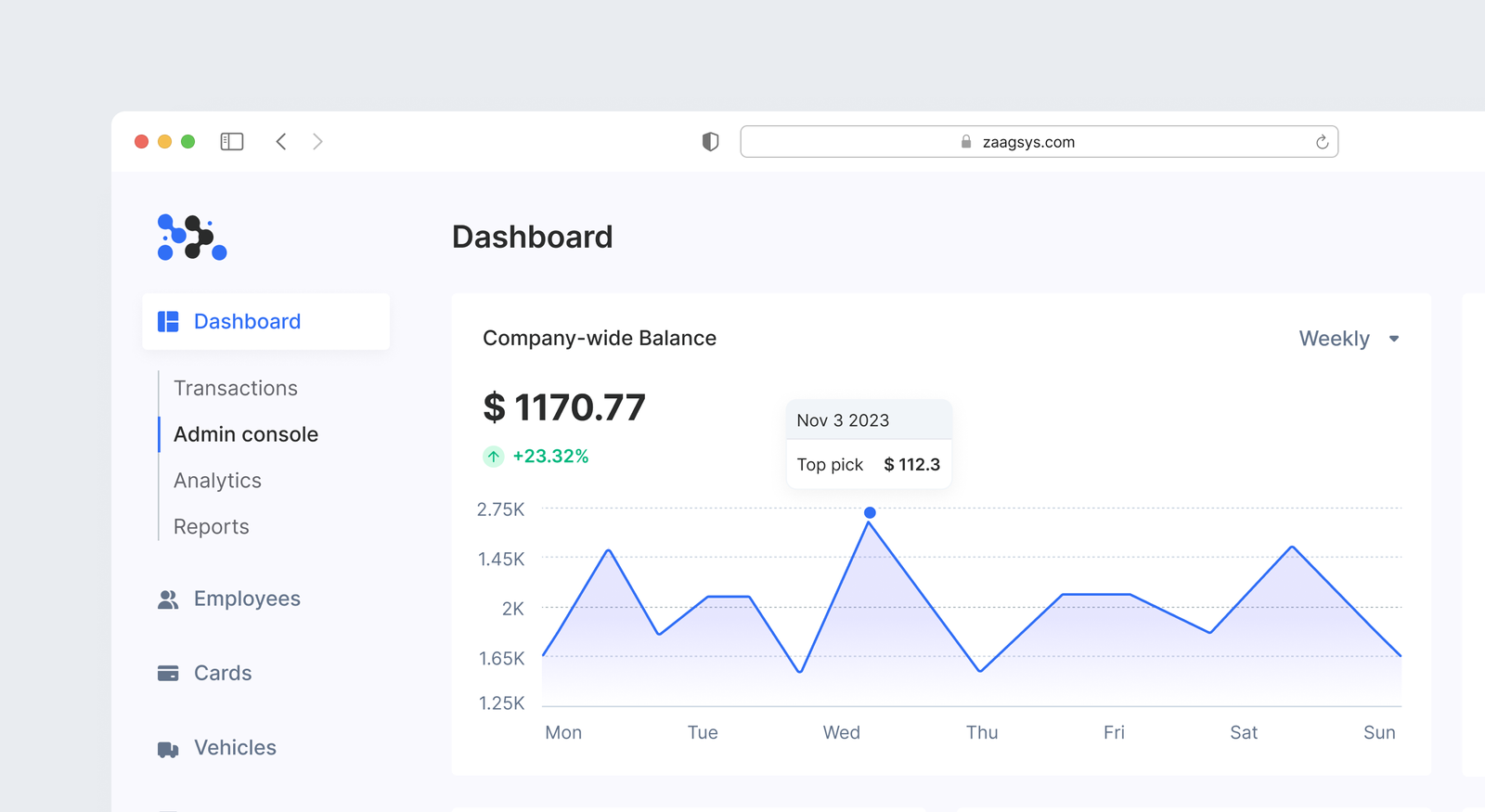
Task: Click the Employees people icon
Action: 168,599
